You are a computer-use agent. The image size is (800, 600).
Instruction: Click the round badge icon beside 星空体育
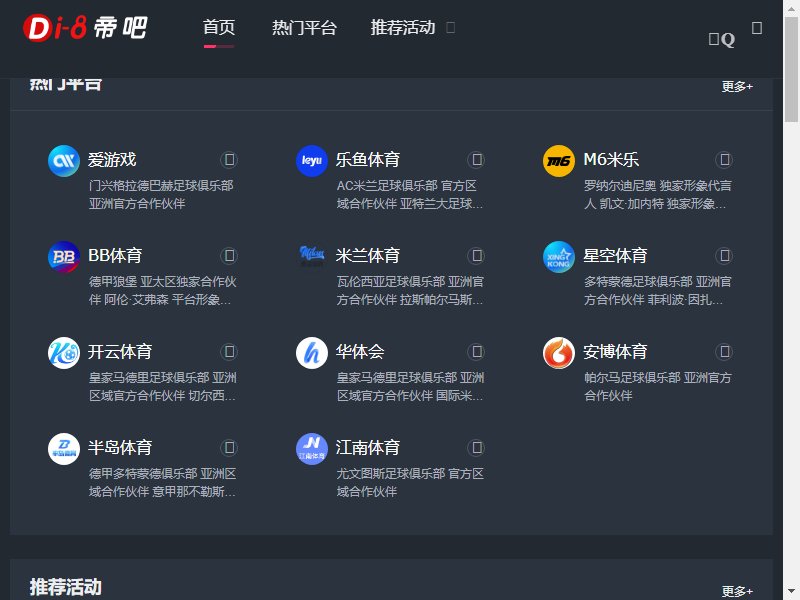coord(724,256)
